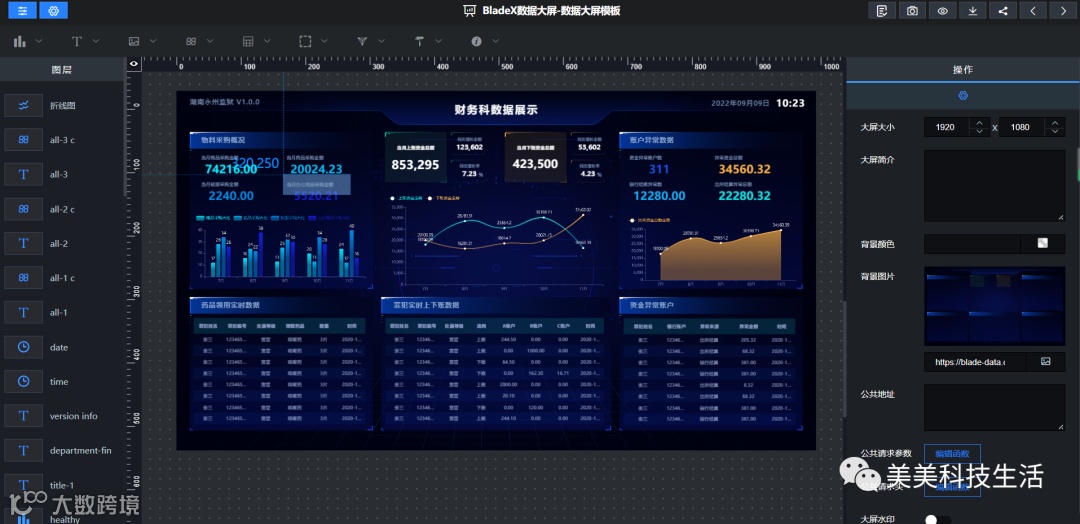The width and height of the screenshot is (1080, 524).
Task: Click the 背景图片 background image thumbnail
Action: click(995, 306)
